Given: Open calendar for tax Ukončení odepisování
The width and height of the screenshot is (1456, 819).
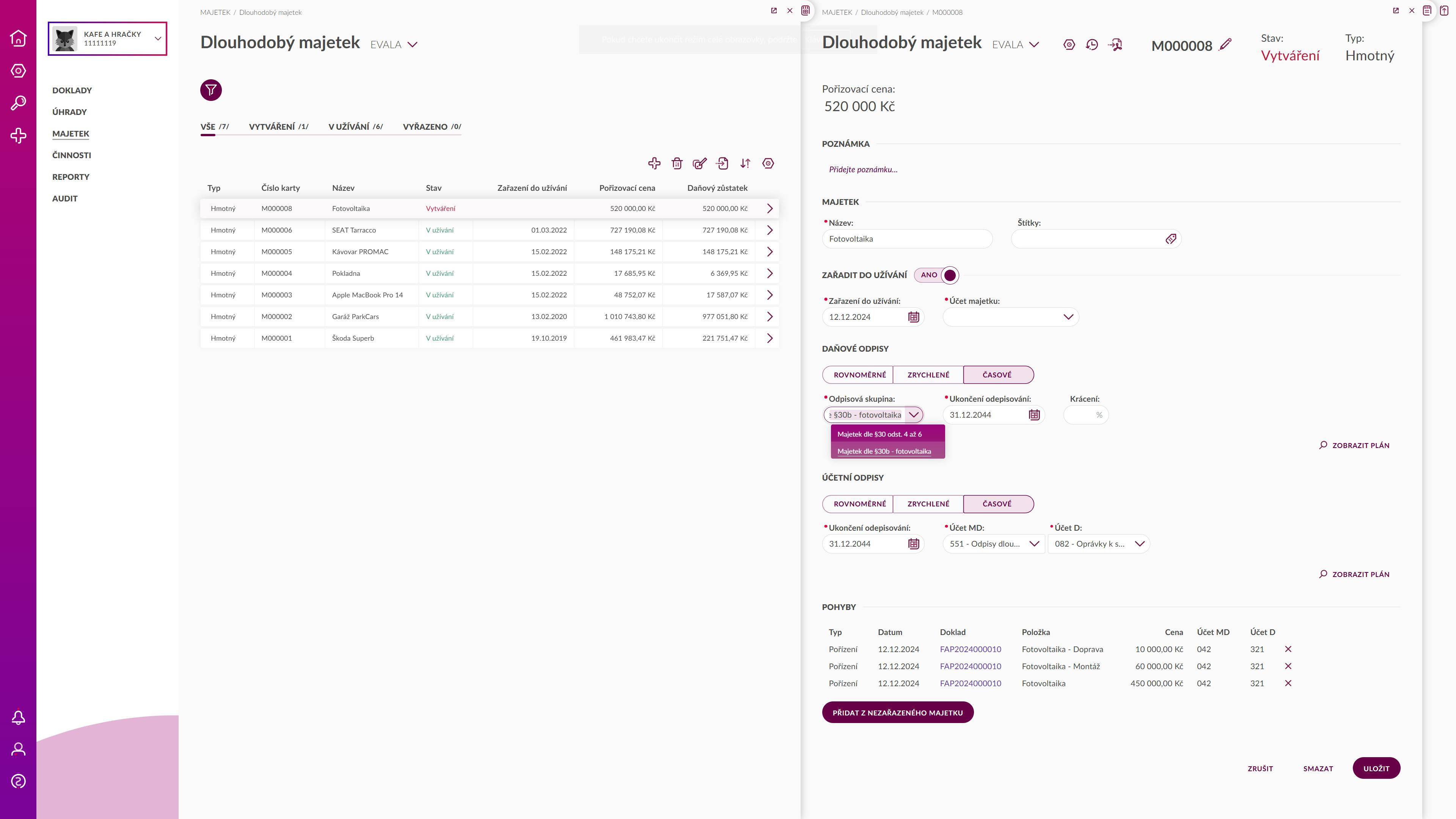Looking at the screenshot, I should click(1034, 415).
